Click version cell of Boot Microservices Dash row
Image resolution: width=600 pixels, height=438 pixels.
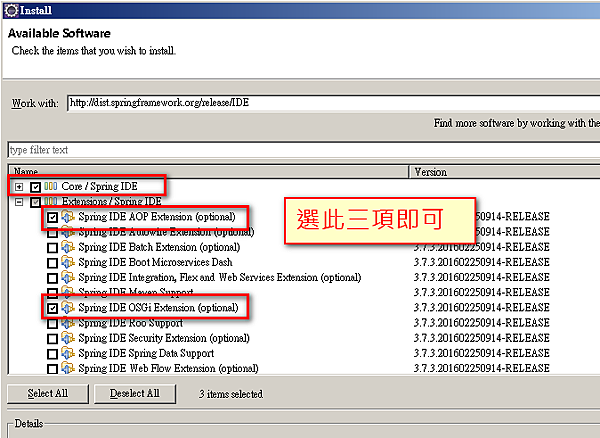pos(481,262)
